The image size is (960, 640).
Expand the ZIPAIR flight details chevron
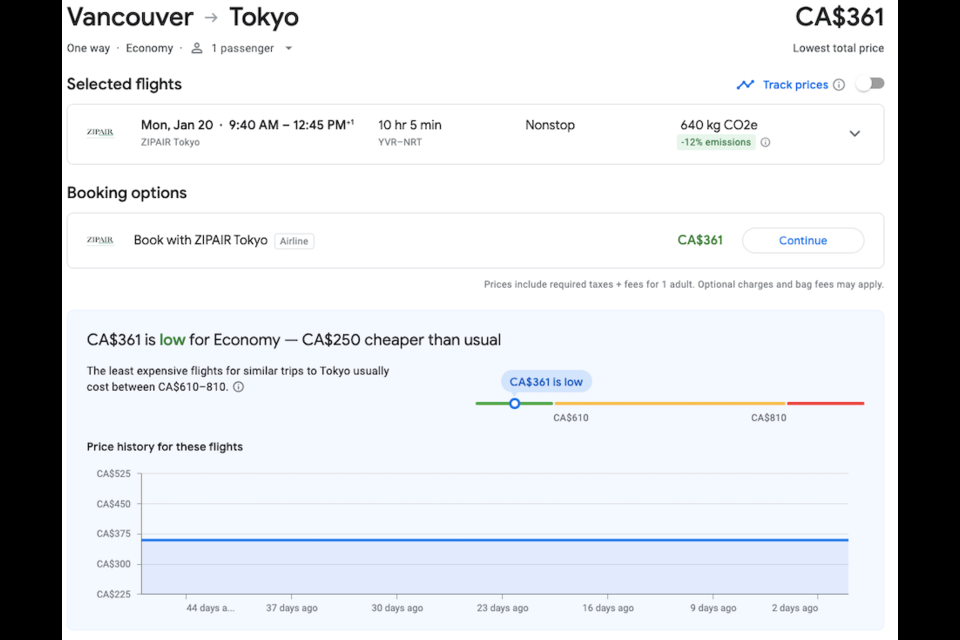click(855, 134)
